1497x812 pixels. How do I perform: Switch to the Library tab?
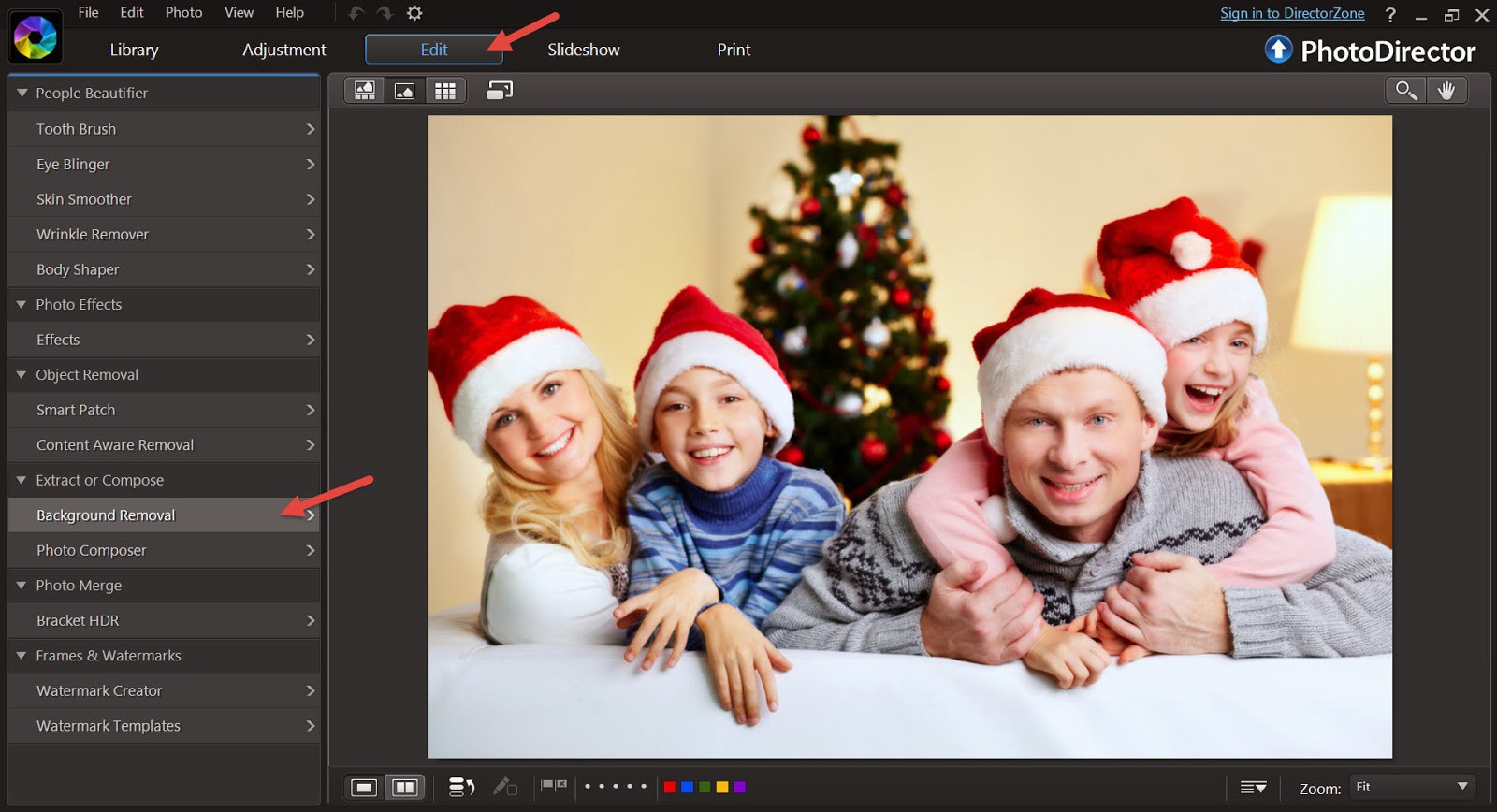pos(134,50)
